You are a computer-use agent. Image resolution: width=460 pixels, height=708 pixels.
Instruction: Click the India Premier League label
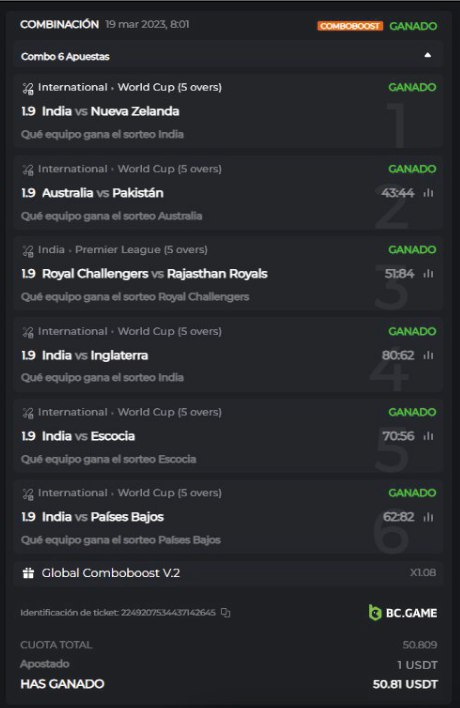123,250
